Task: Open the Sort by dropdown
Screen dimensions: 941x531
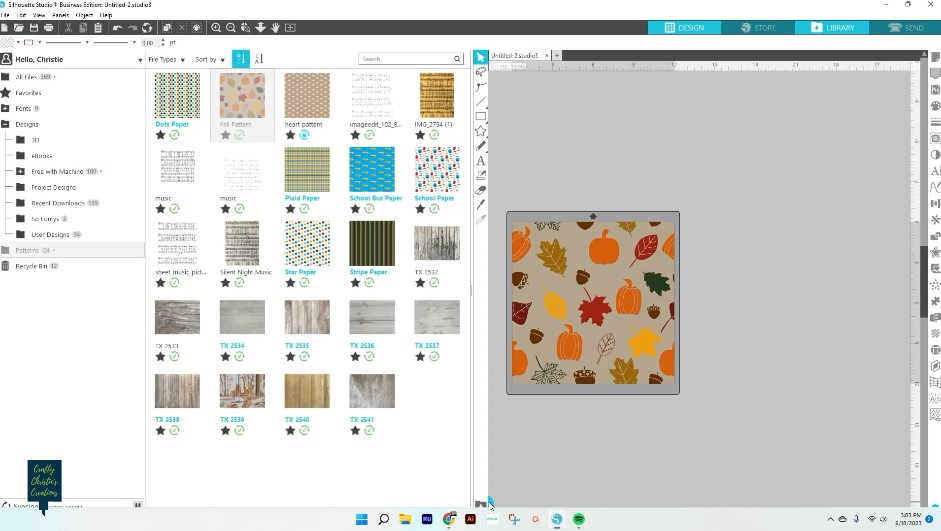Action: pos(210,59)
